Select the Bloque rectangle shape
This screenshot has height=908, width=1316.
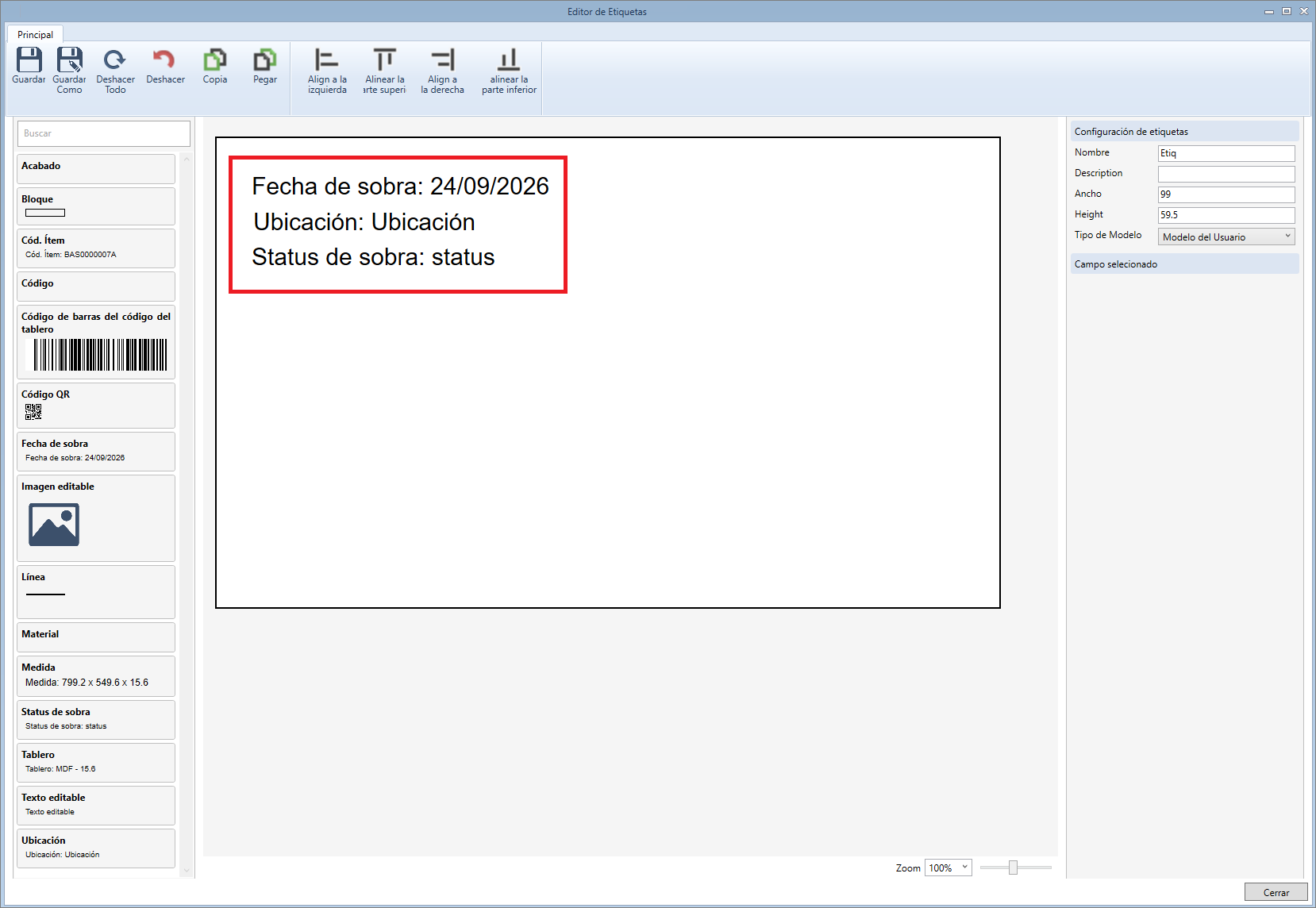click(x=45, y=213)
